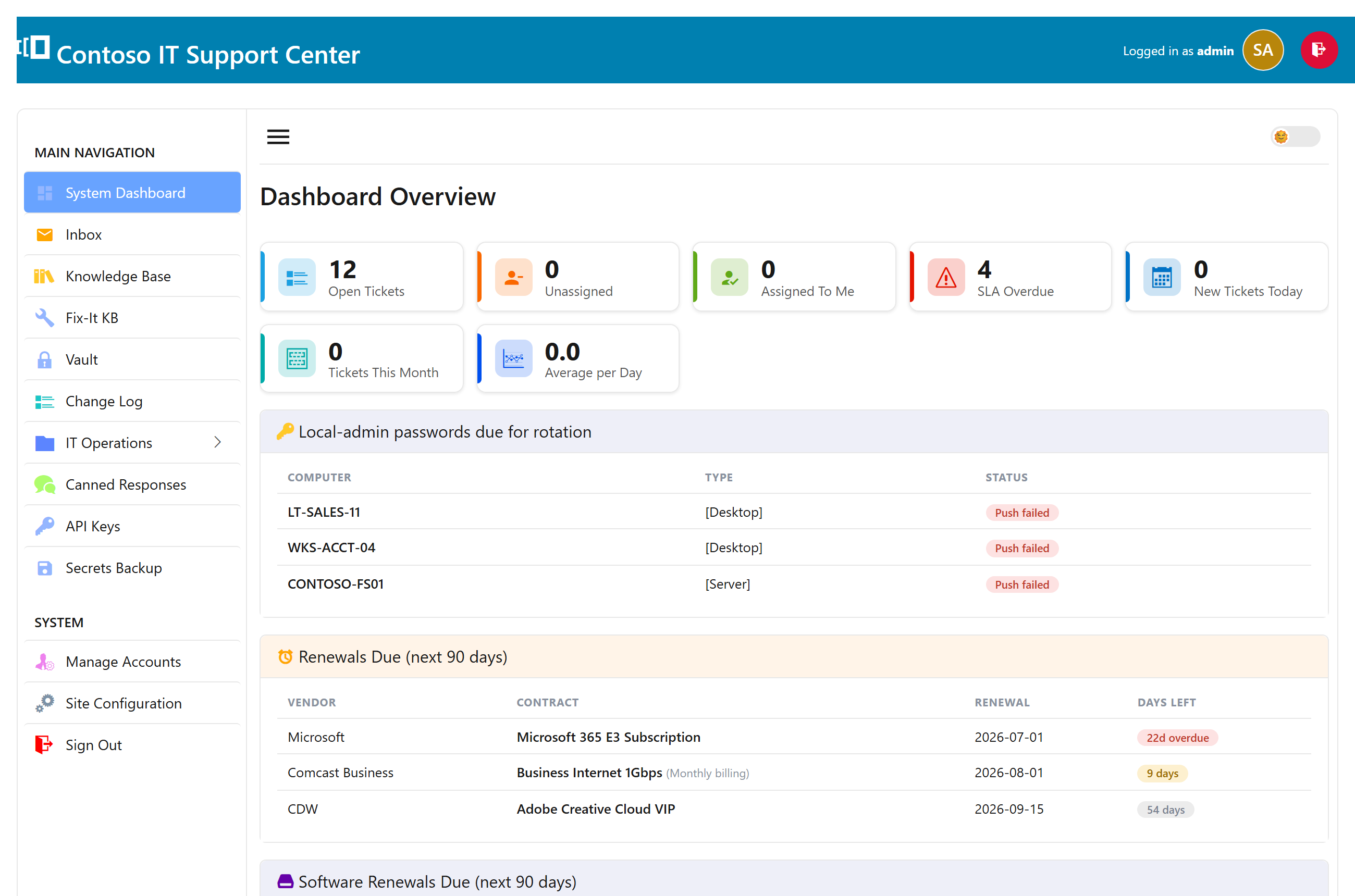The image size is (1355, 896).
Task: Click the Vault padlock icon
Action: (x=44, y=360)
